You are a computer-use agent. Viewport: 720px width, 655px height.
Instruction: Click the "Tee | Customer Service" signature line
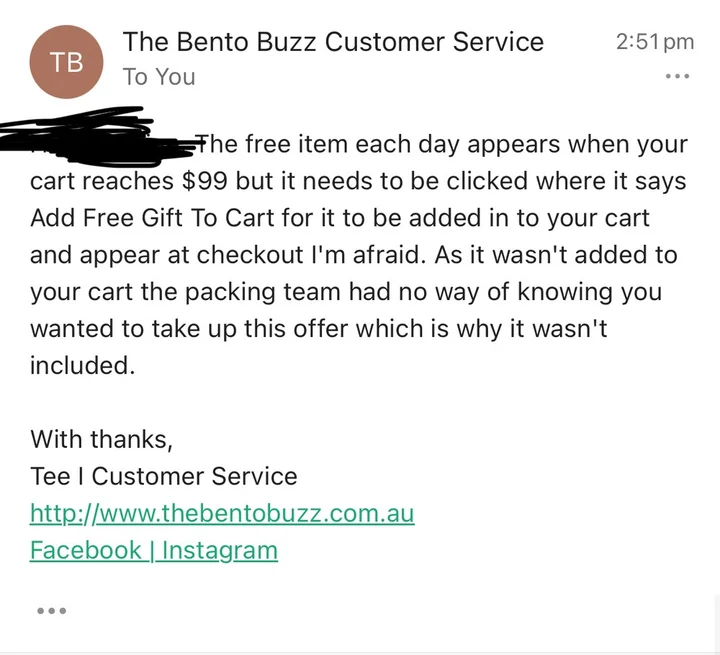tap(164, 476)
